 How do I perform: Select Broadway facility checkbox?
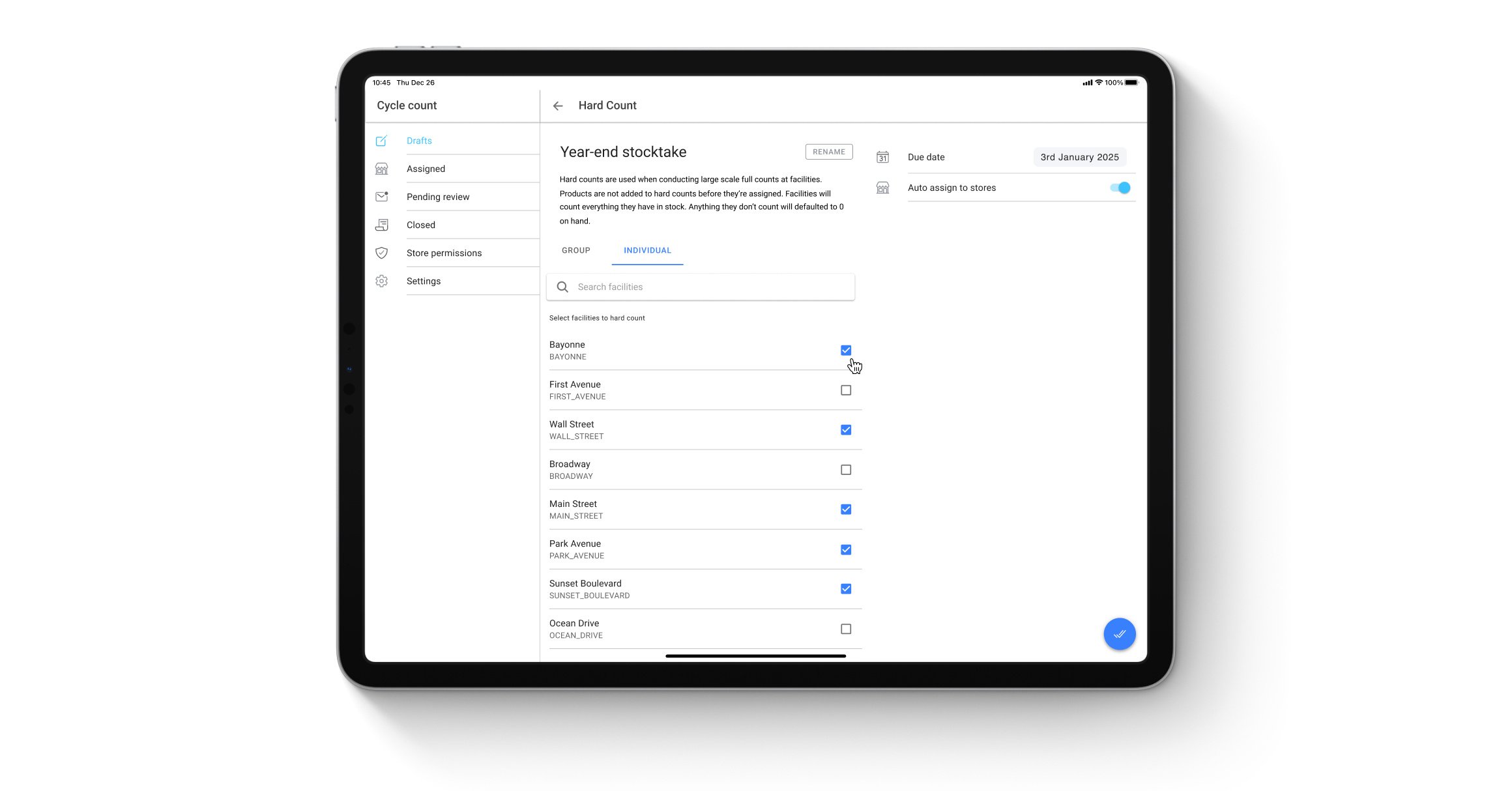tap(846, 470)
